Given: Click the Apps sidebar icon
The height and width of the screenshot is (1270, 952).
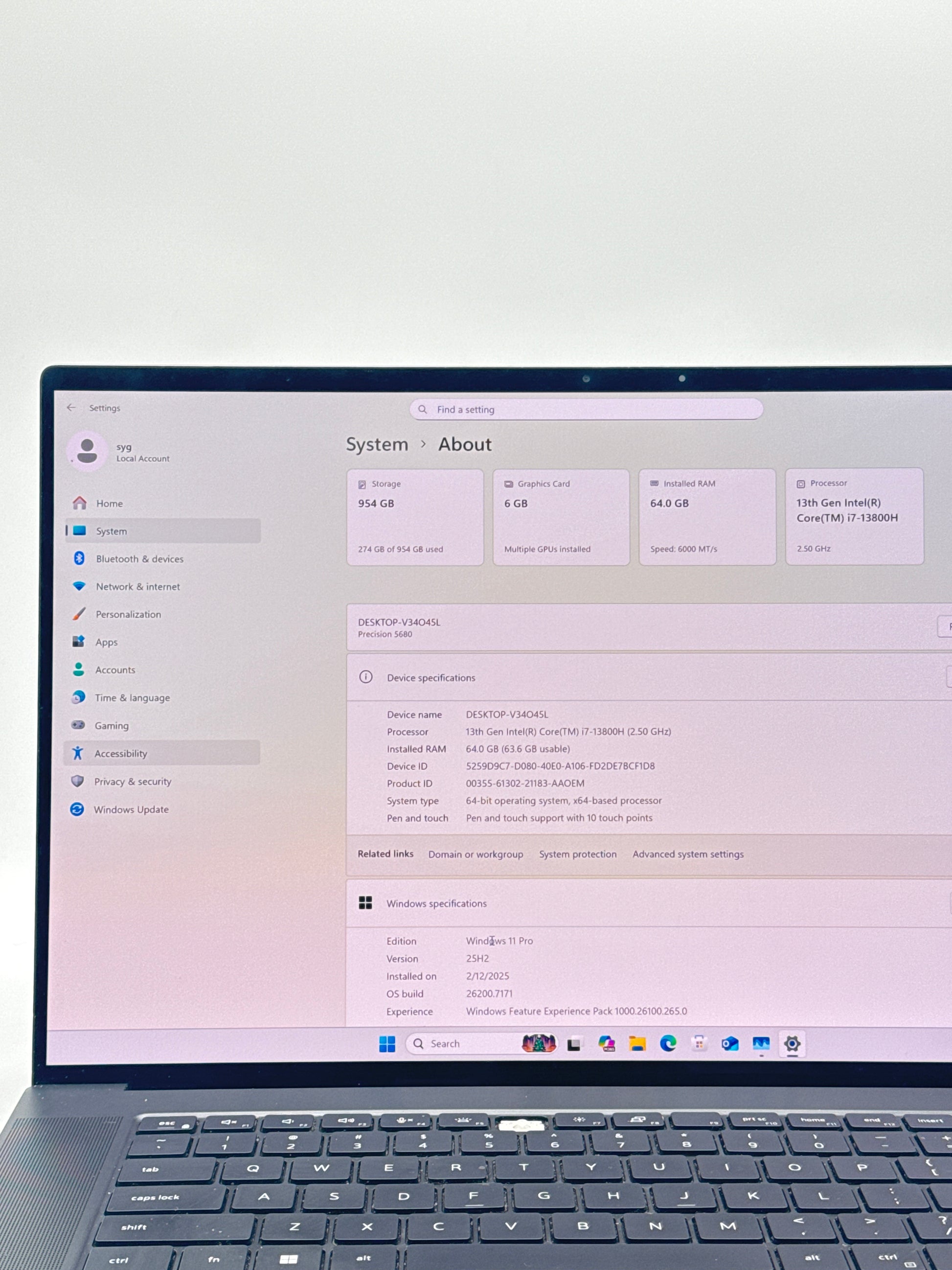Looking at the screenshot, I should [79, 641].
